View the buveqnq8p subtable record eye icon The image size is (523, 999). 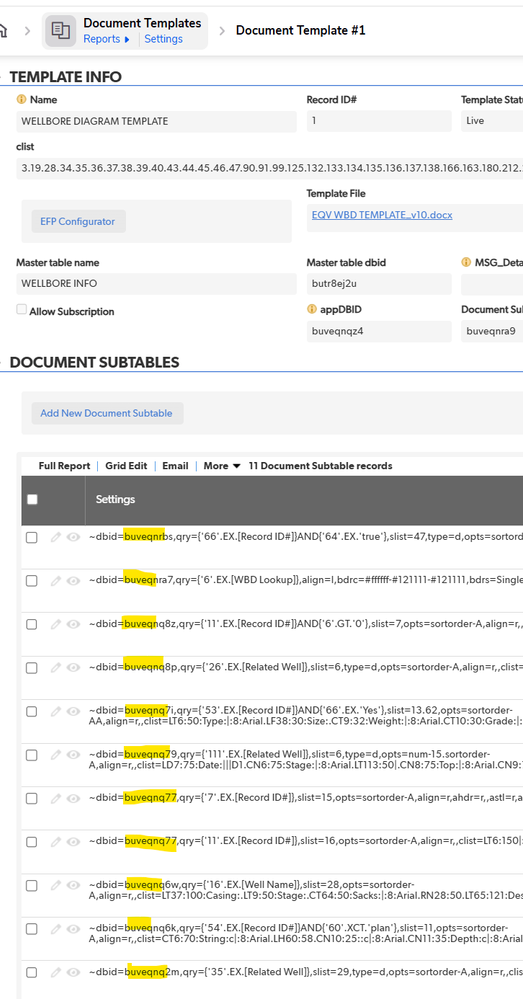tap(73, 667)
